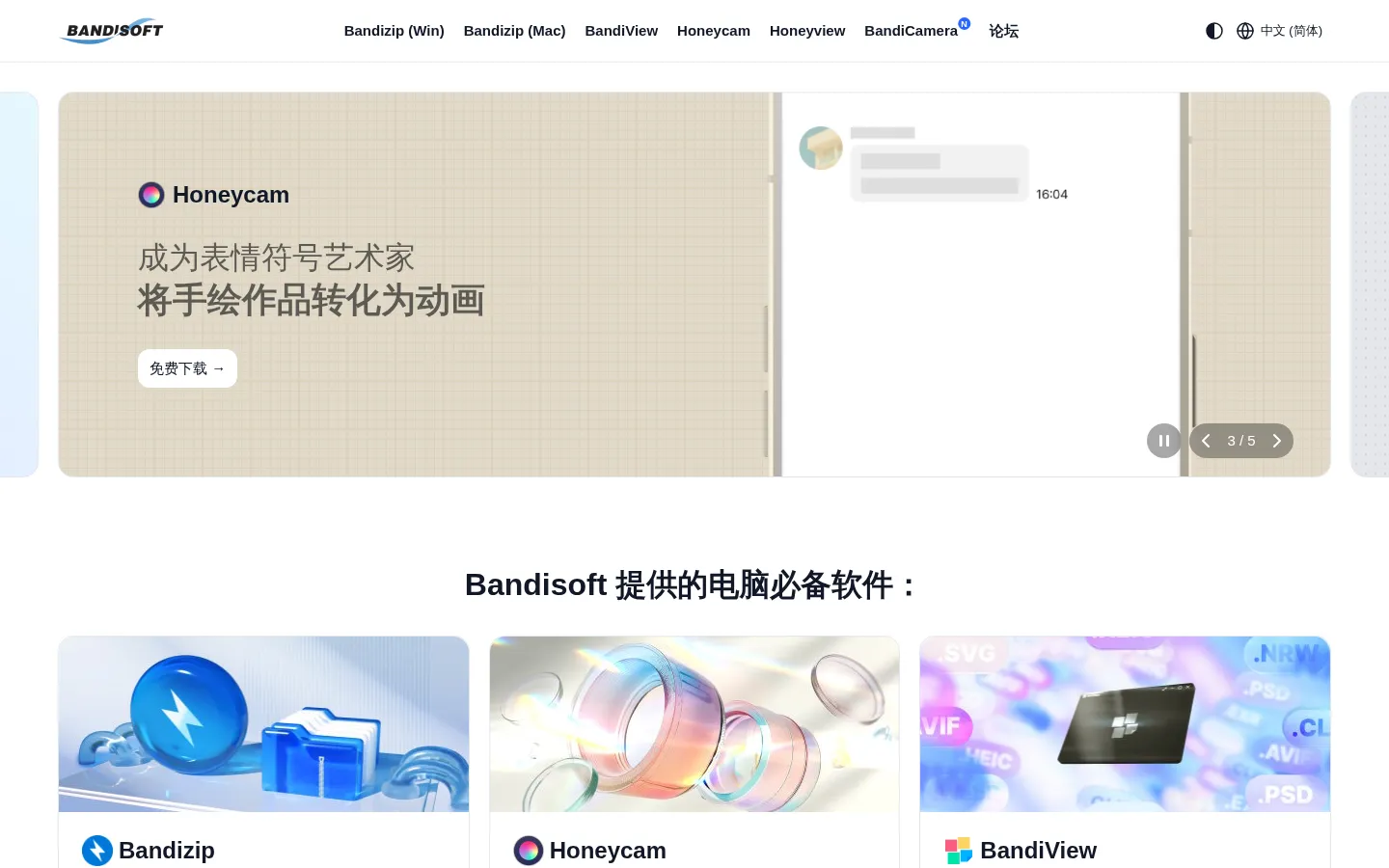Click the chat avatar in banner preview
This screenshot has width=1389, height=868.
click(821, 148)
